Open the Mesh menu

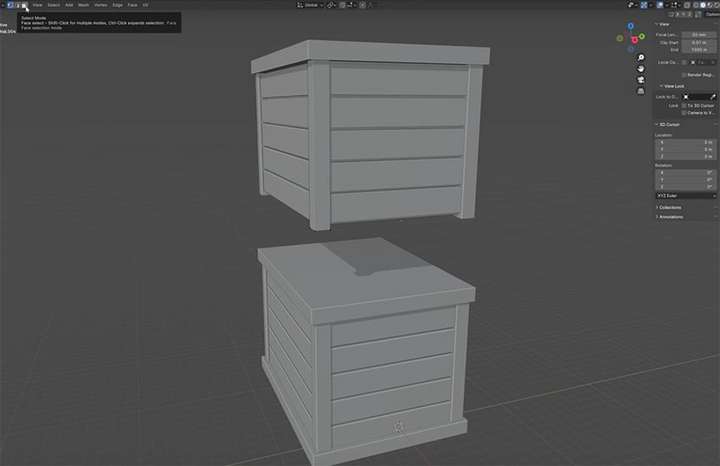(84, 5)
